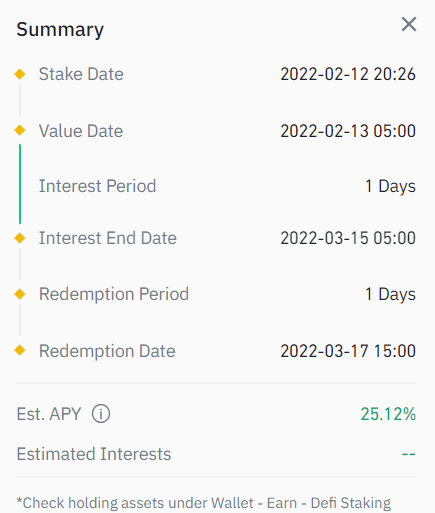Screen dimensions: 435x513
Task: Click the Redemption Period diamond marker
Action: pos(20,294)
